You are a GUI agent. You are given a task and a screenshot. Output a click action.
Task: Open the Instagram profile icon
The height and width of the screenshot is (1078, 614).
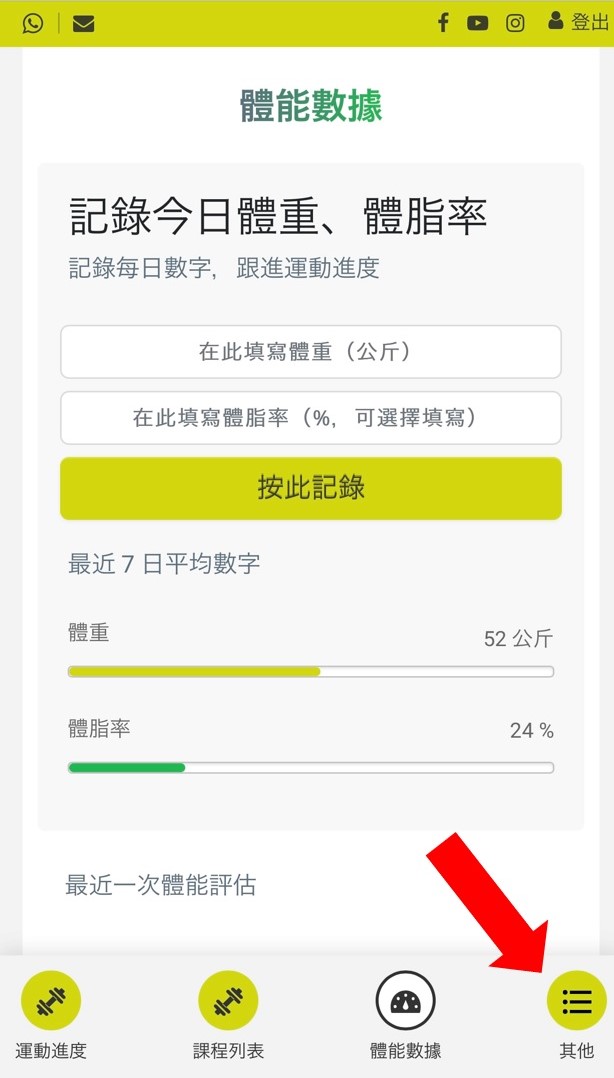coord(515,23)
